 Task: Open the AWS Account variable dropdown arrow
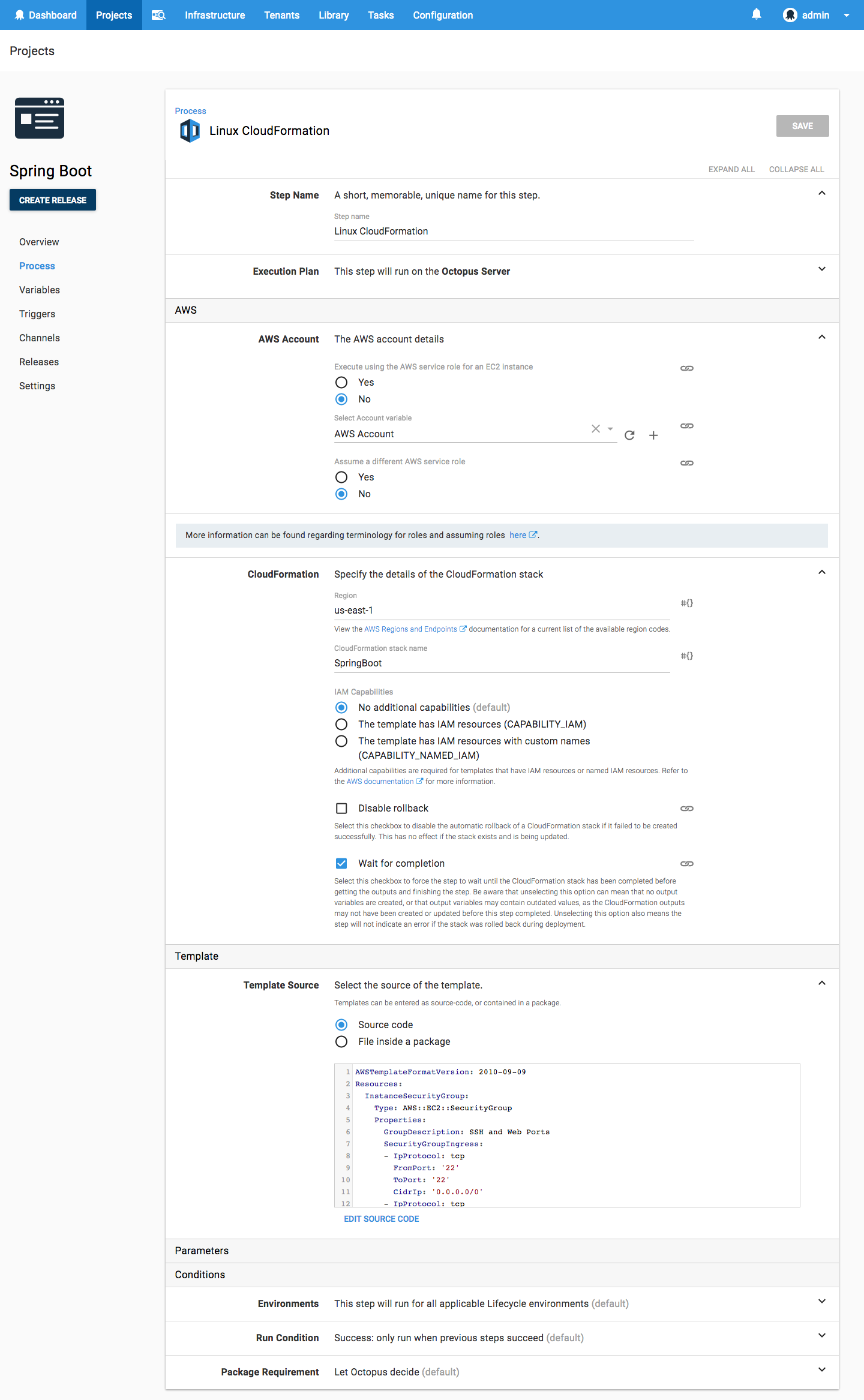610,428
